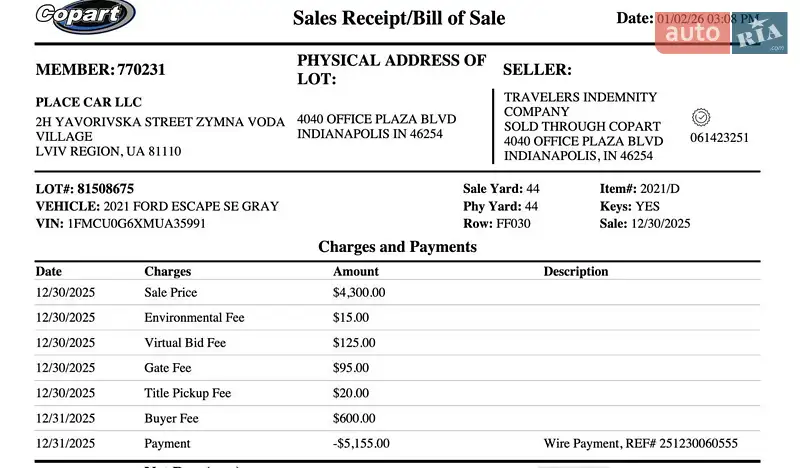
Task: Click the seal badge icon above 061423251
Action: pyautogui.click(x=700, y=117)
